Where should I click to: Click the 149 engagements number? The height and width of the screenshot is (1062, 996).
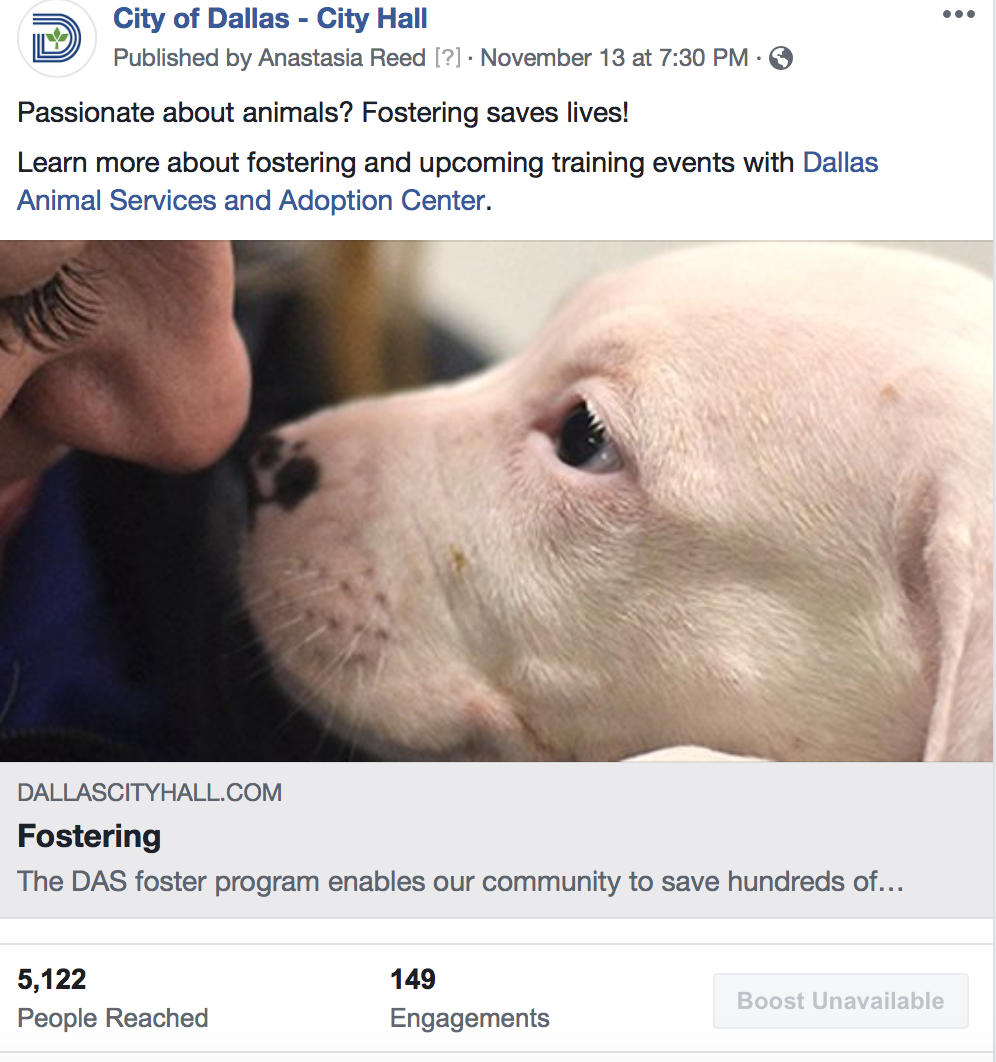413,979
